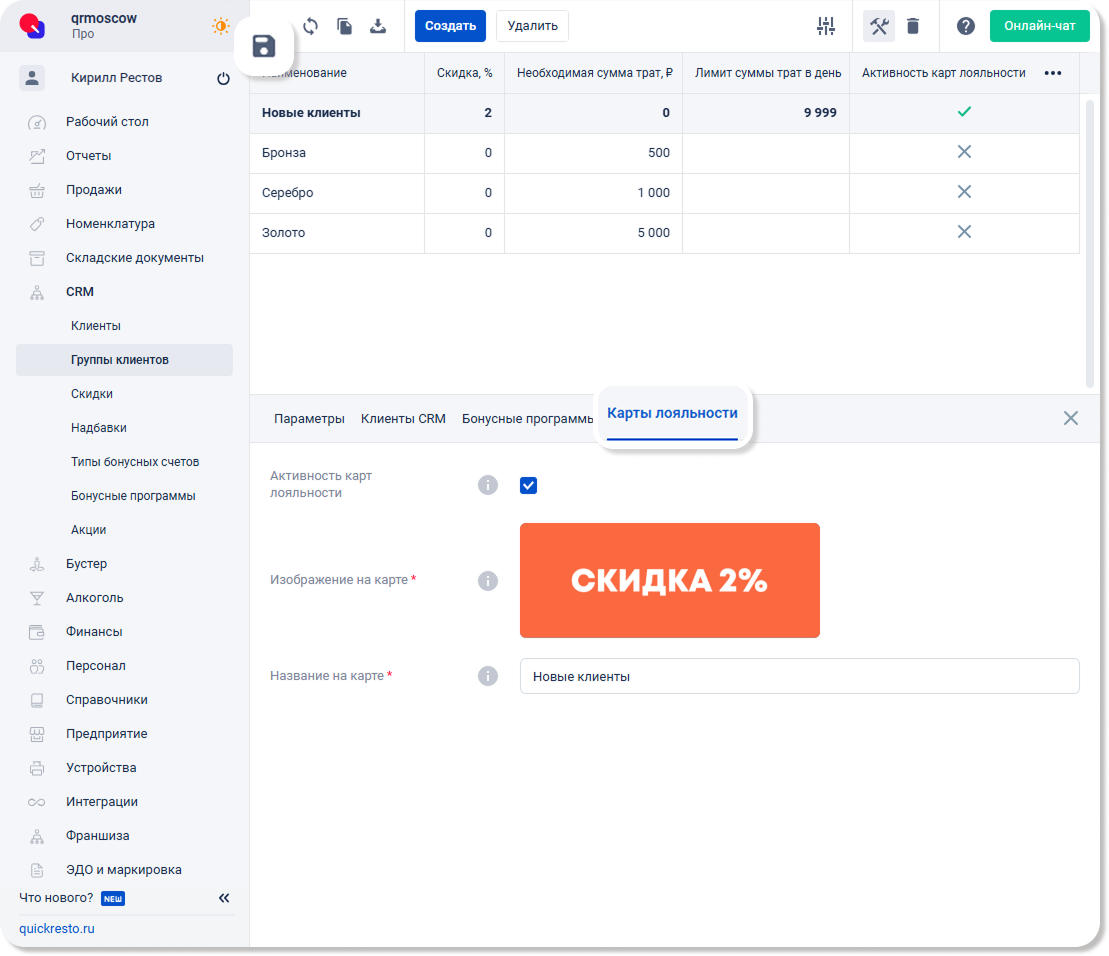1109x956 pixels.
Task: Click the Название на карте input field
Action: [x=799, y=676]
